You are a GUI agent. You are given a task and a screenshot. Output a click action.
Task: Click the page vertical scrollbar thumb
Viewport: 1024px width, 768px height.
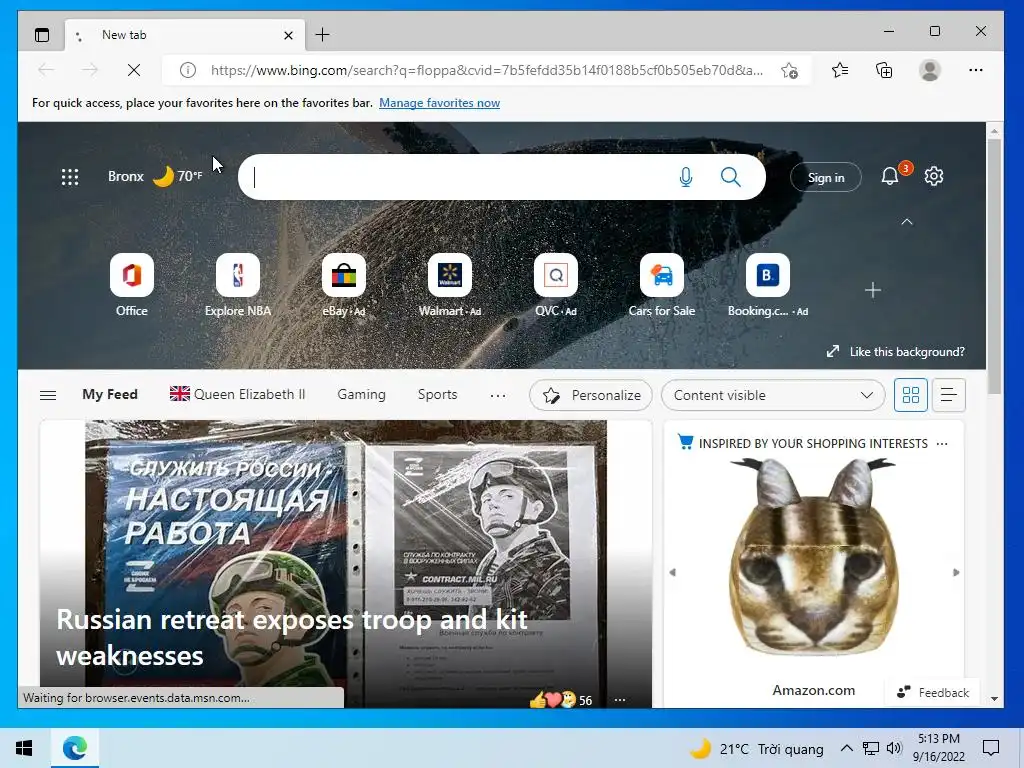pos(994,266)
